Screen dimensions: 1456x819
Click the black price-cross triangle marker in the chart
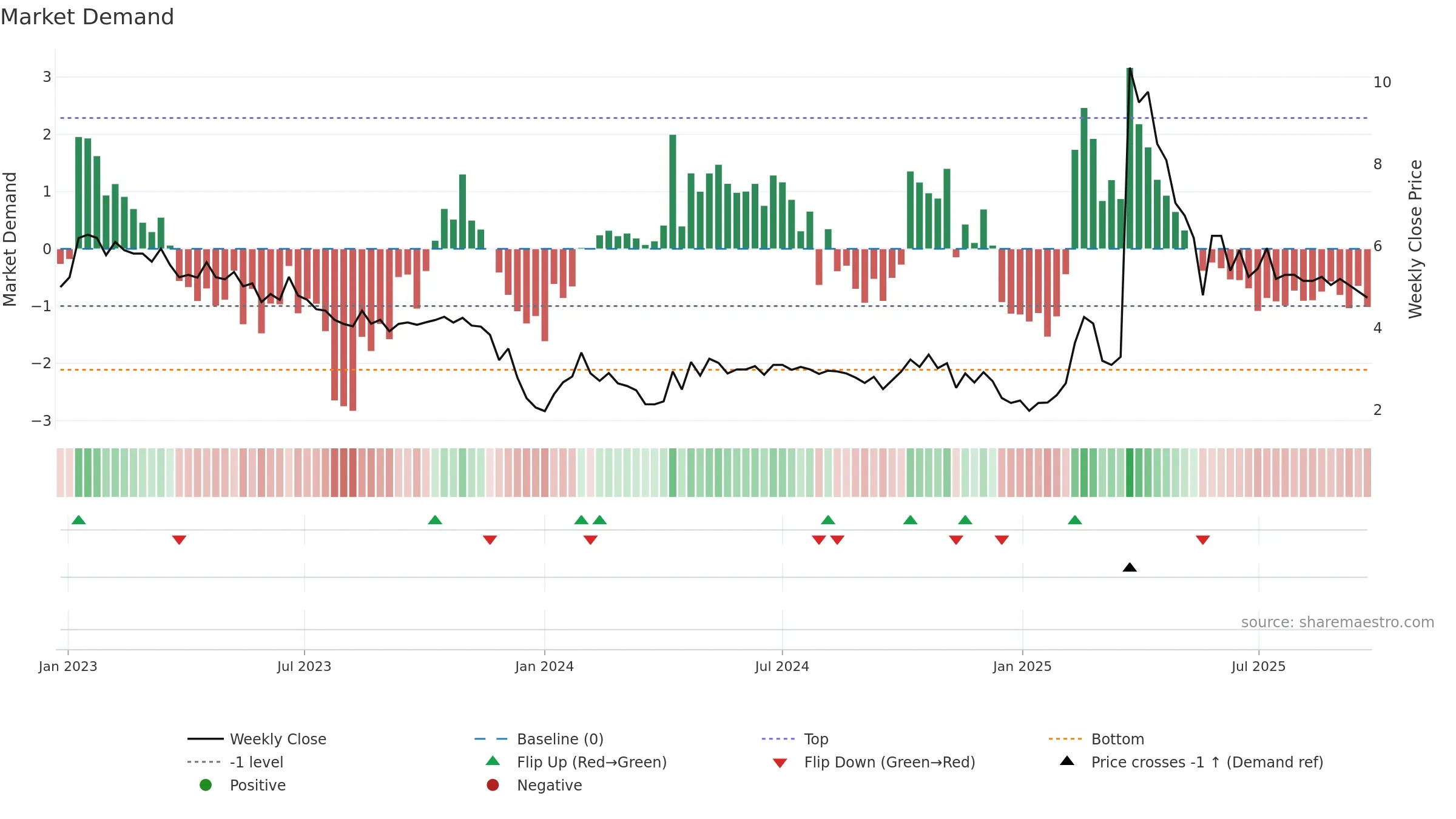(x=1130, y=567)
